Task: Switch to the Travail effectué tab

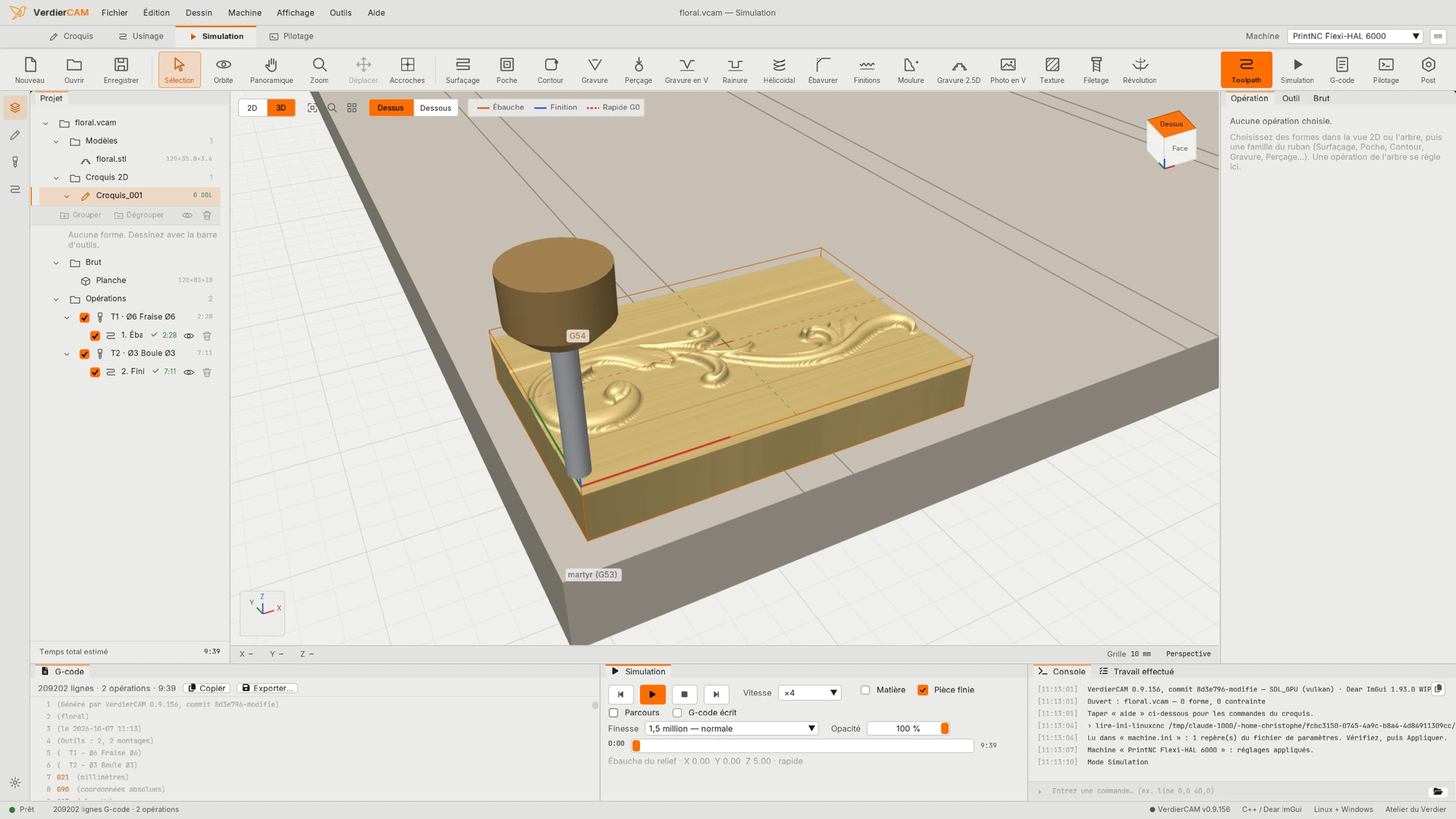Action: click(1136, 672)
